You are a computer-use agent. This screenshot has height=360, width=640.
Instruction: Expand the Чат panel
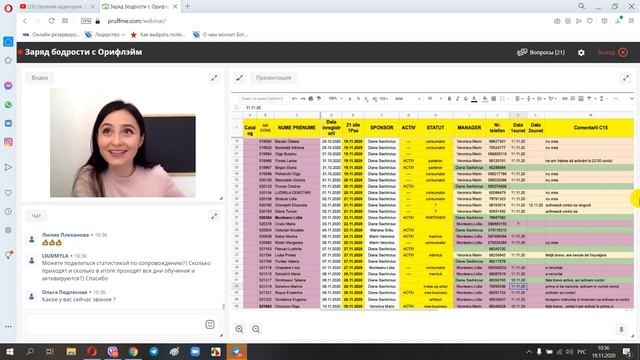click(x=214, y=216)
